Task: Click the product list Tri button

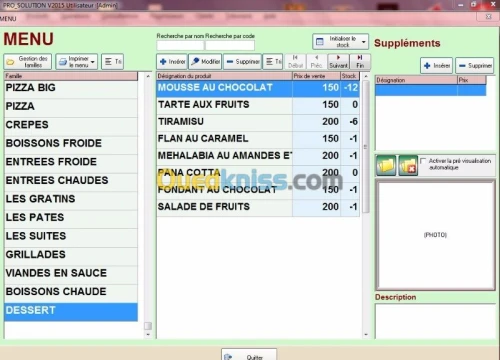Action: [273, 62]
